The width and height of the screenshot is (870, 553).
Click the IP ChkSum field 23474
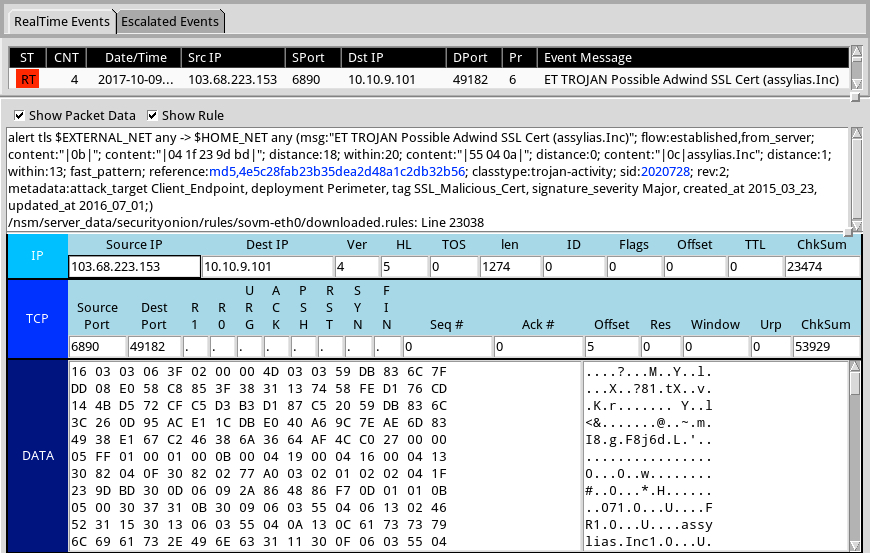tap(822, 267)
